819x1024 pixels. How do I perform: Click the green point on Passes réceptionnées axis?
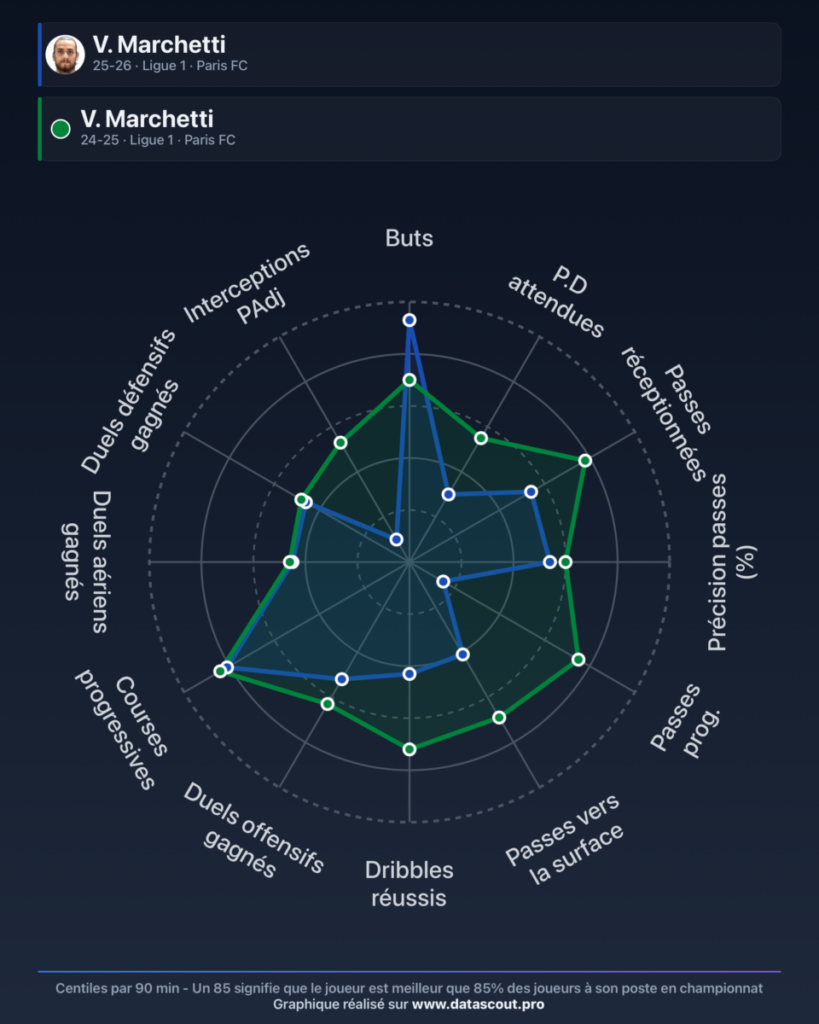click(585, 460)
